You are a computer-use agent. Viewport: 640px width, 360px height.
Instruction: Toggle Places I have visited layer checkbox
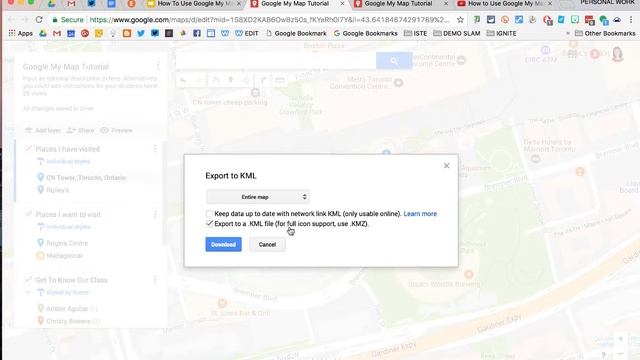coord(28,149)
